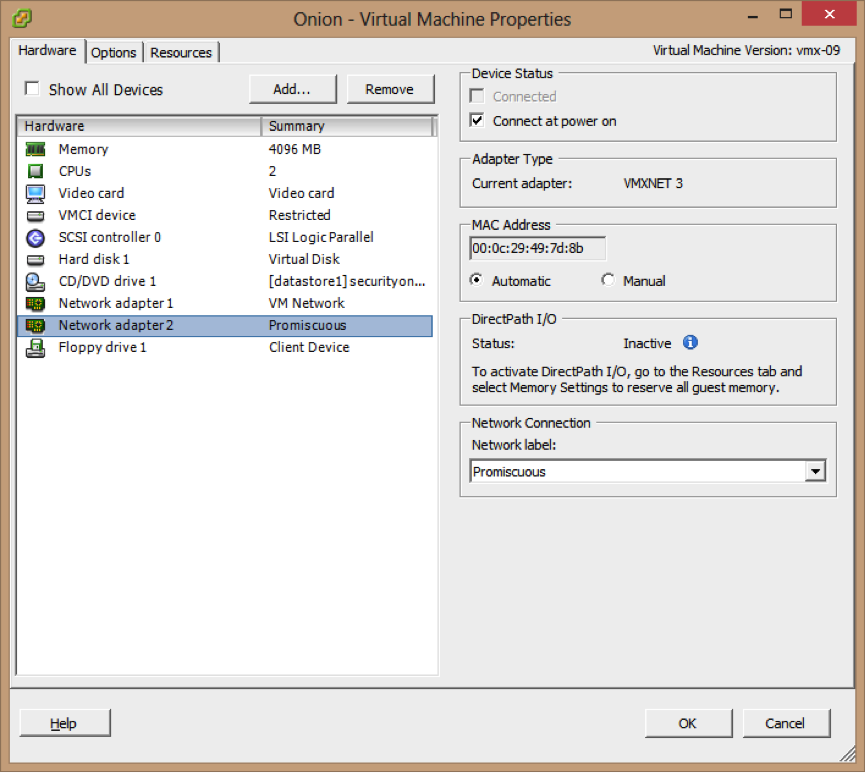The height and width of the screenshot is (773, 866).
Task: Click the Network adapter 2 icon
Action: 35,325
